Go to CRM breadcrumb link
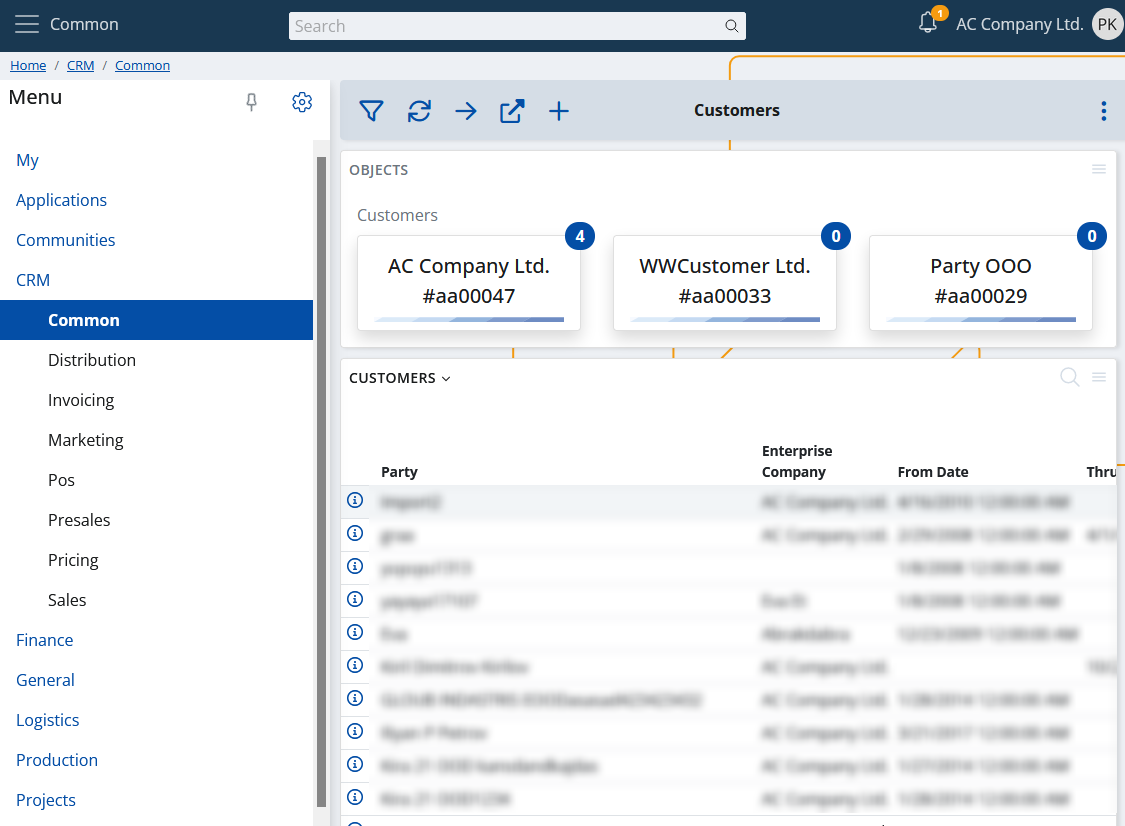The width and height of the screenshot is (1125, 826). (x=80, y=65)
